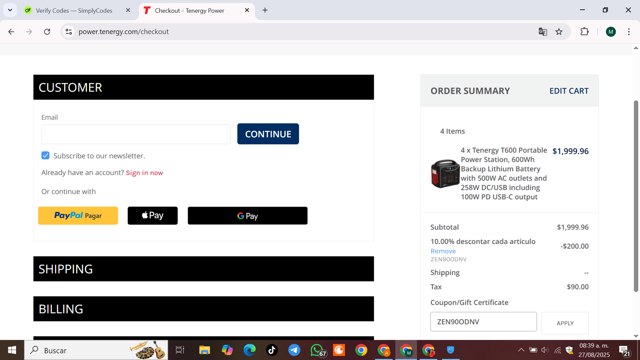This screenshot has height=360, width=640.
Task: Expand the SHIPPING section header
Action: [203, 269]
